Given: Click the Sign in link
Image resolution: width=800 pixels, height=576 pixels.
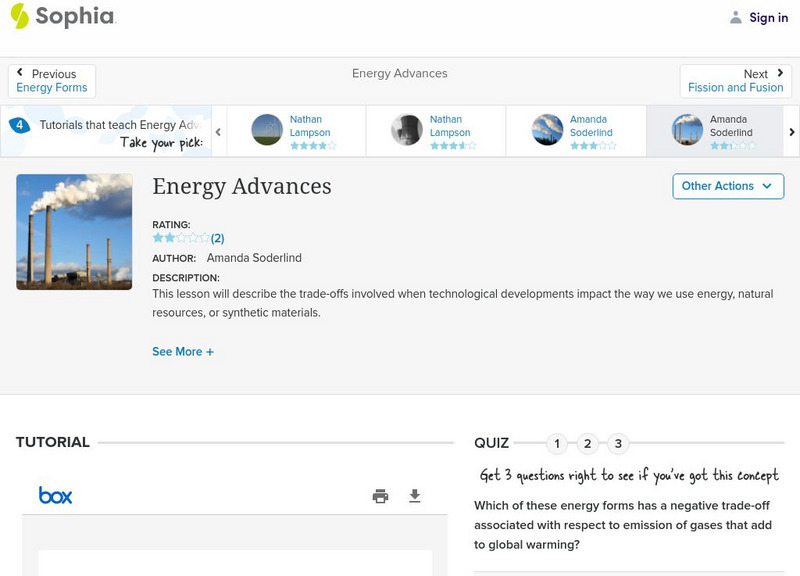Looking at the screenshot, I should tap(768, 17).
